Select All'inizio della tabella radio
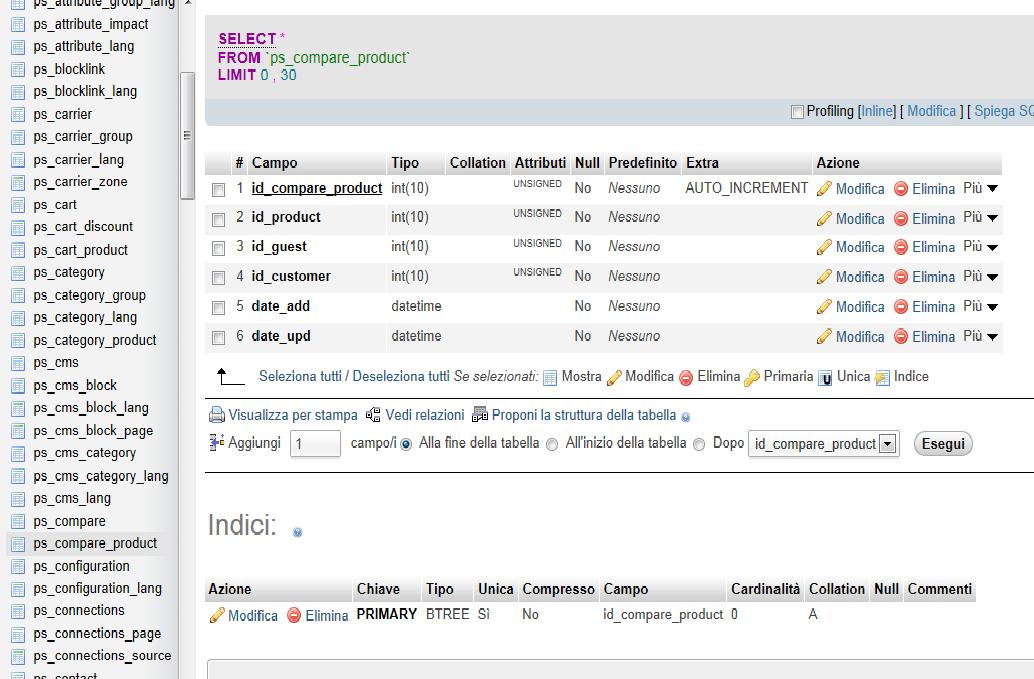The image size is (1034, 679). point(552,444)
